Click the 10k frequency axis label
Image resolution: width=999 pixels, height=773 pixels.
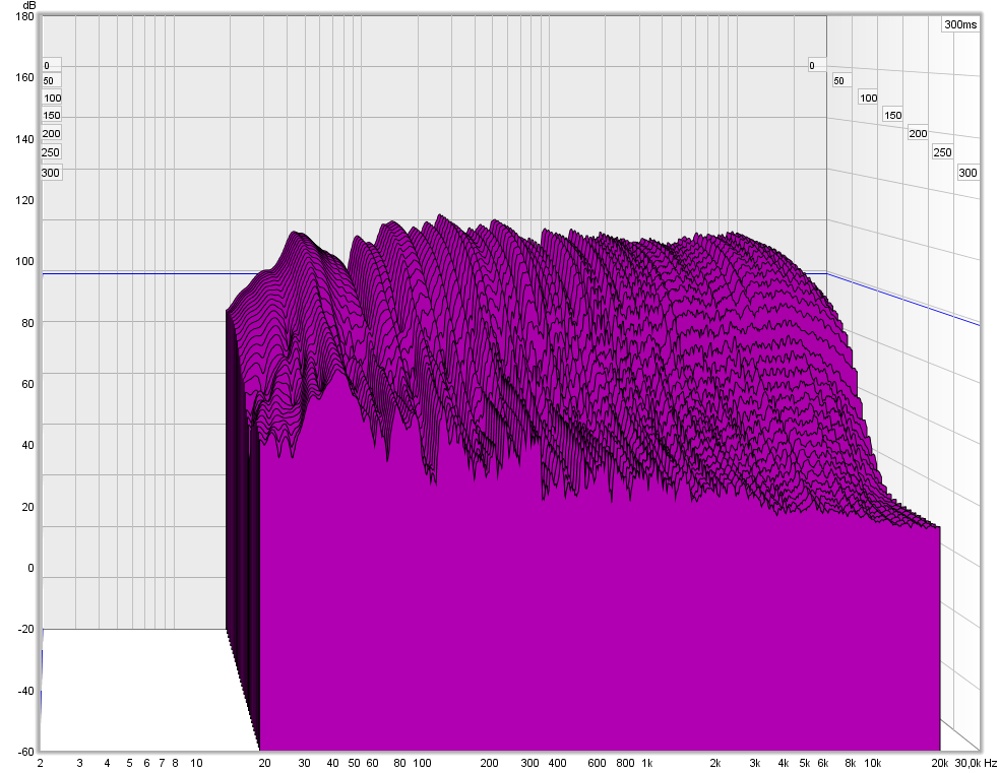(872, 763)
